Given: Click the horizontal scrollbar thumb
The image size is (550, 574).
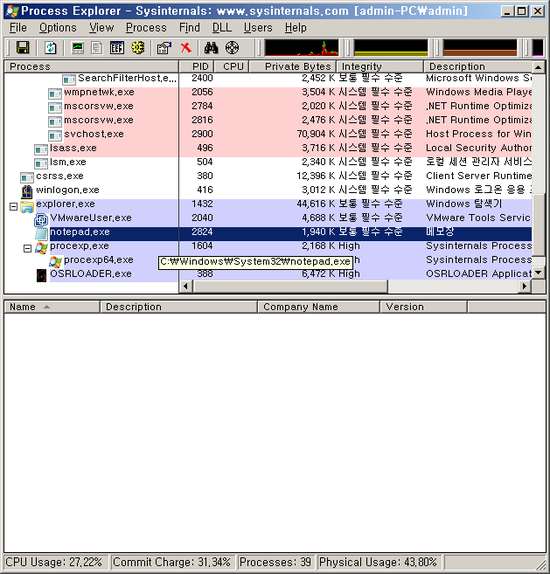Looking at the screenshot, I should coord(290,286).
